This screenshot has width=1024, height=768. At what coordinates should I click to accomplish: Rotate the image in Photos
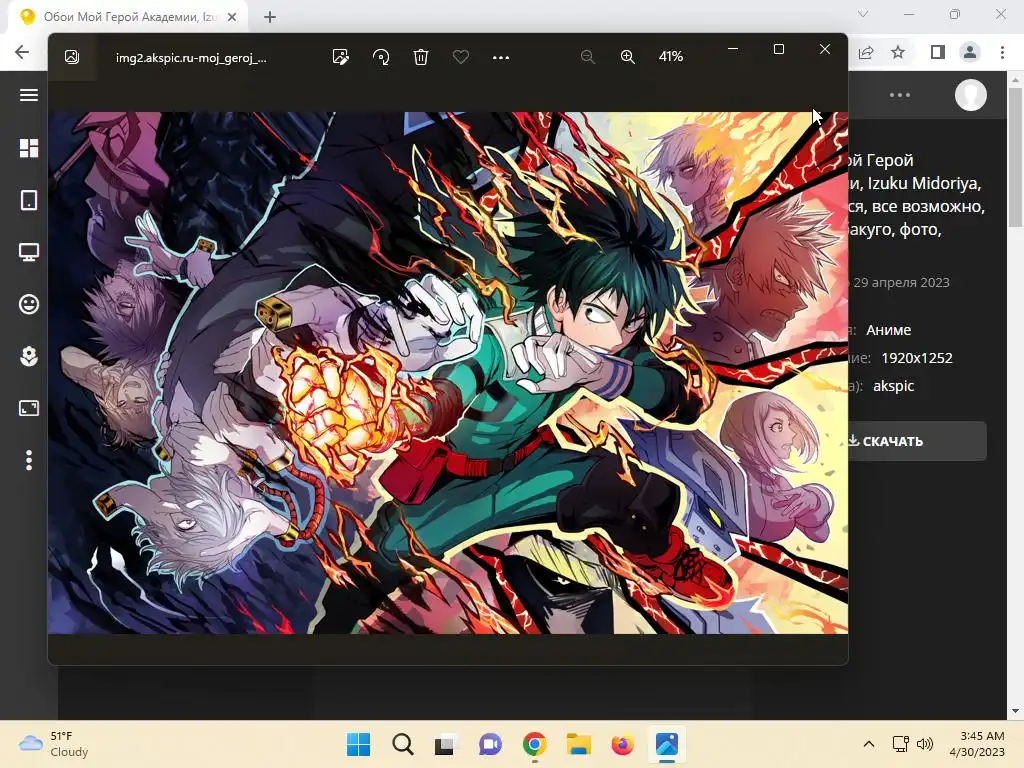[381, 57]
